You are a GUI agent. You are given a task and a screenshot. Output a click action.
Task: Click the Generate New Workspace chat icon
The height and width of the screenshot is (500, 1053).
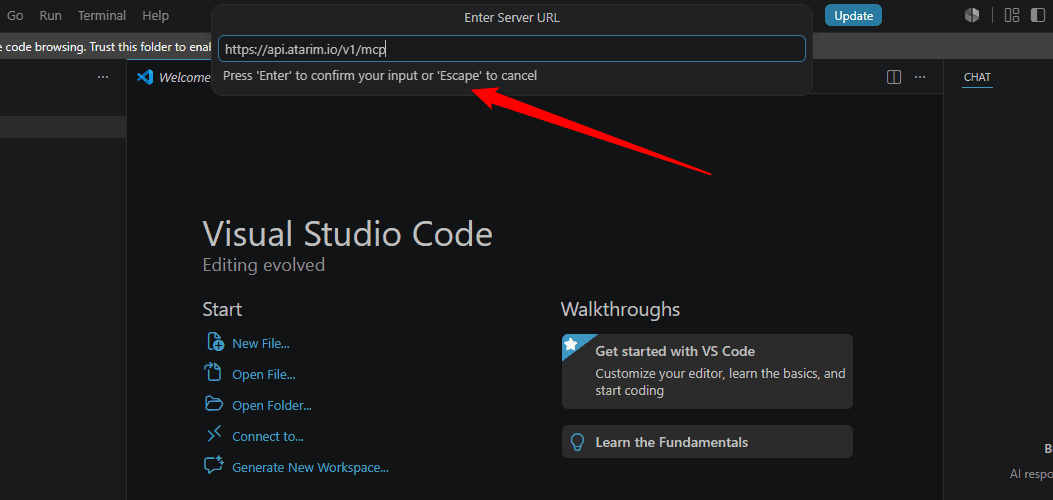pyautogui.click(x=214, y=465)
